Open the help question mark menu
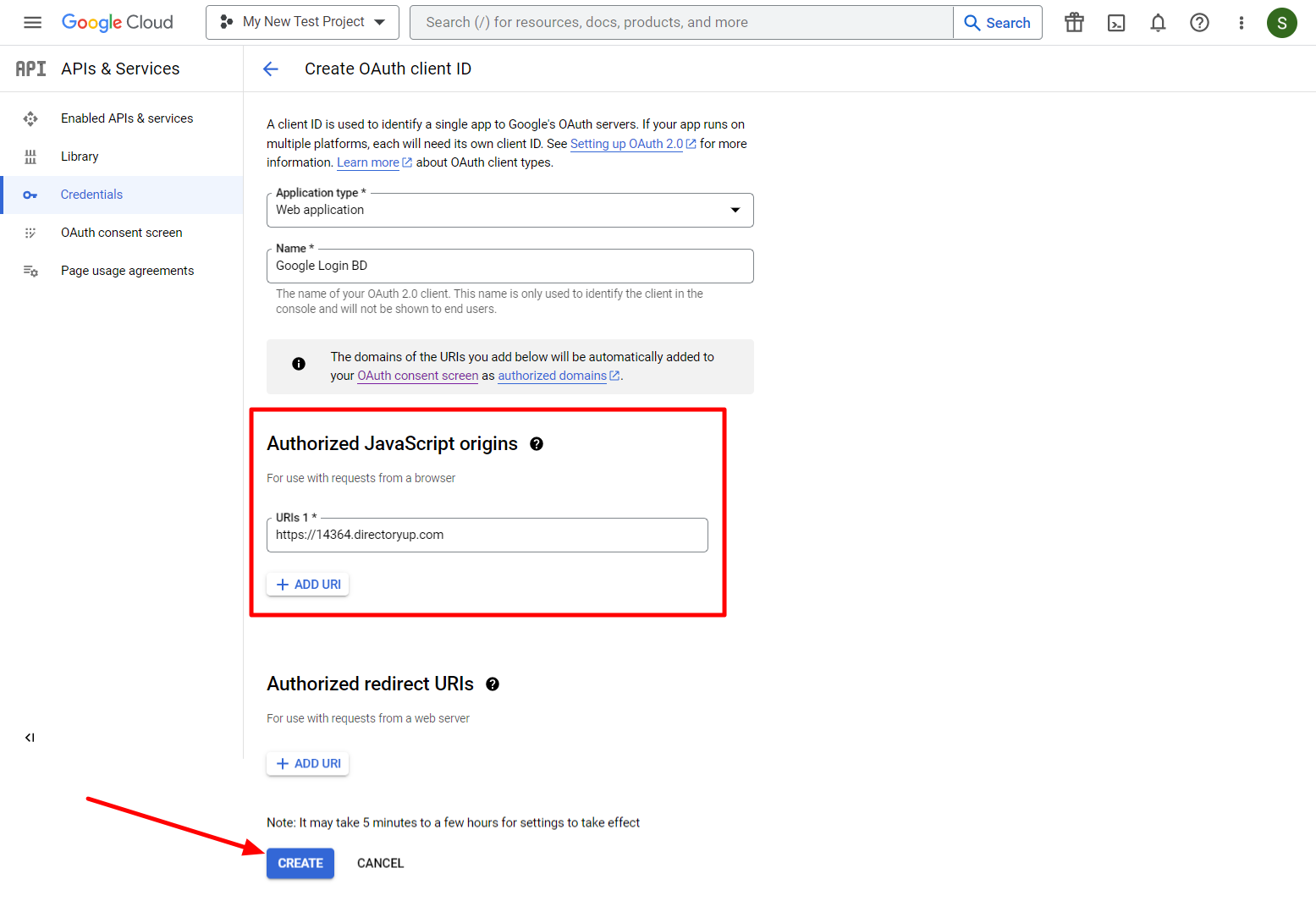This screenshot has height=901, width=1316. coord(1199,23)
